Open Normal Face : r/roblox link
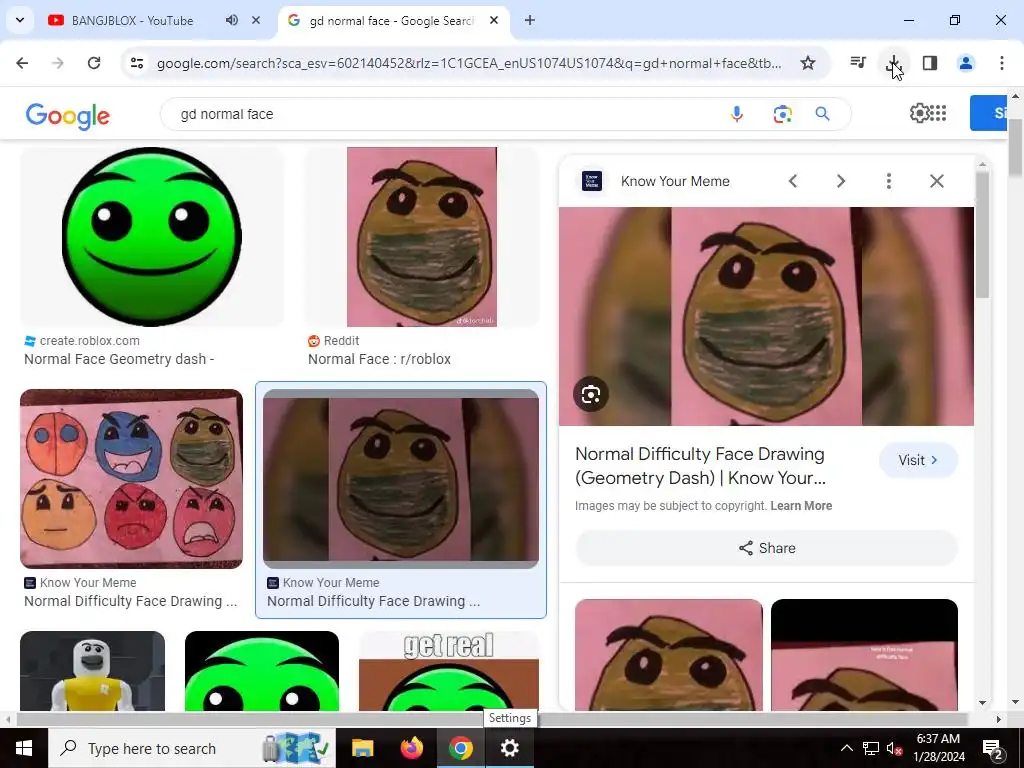The height and width of the screenshot is (768, 1024). (x=379, y=359)
